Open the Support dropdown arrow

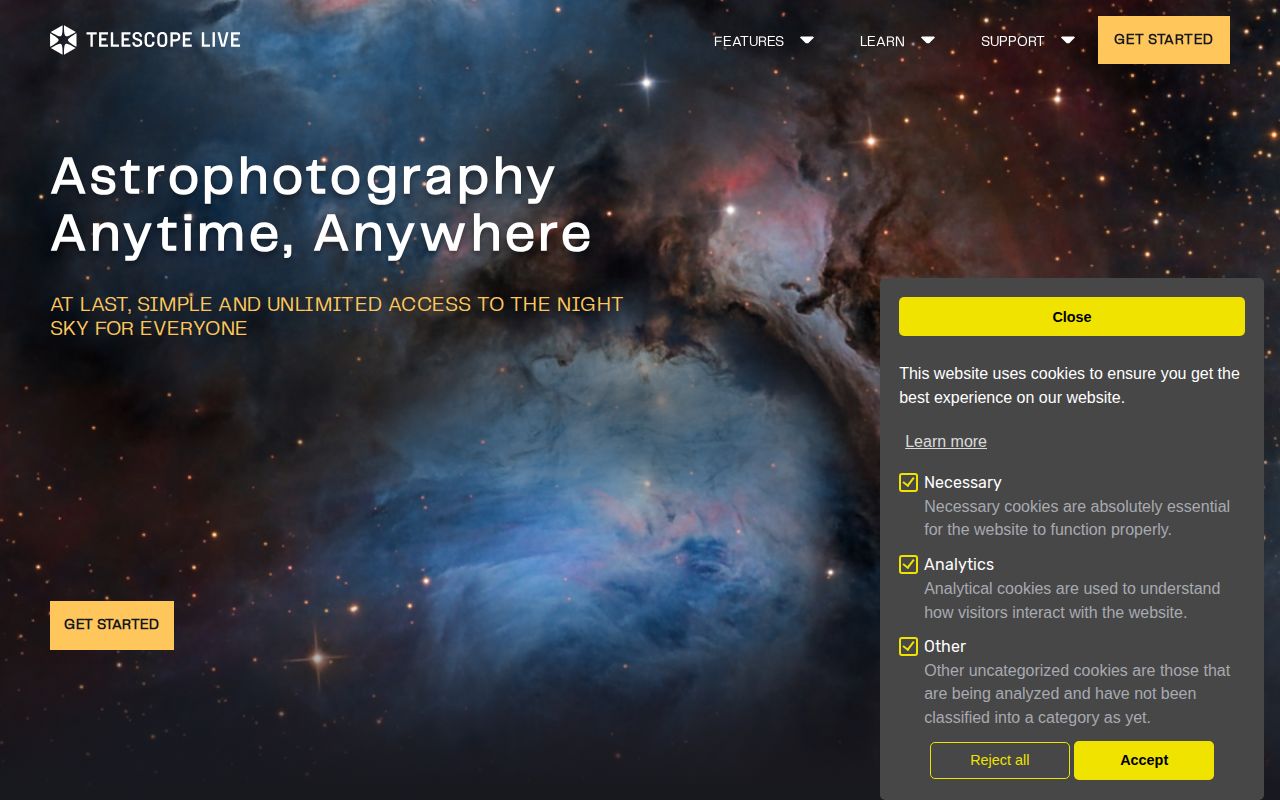click(x=1068, y=40)
